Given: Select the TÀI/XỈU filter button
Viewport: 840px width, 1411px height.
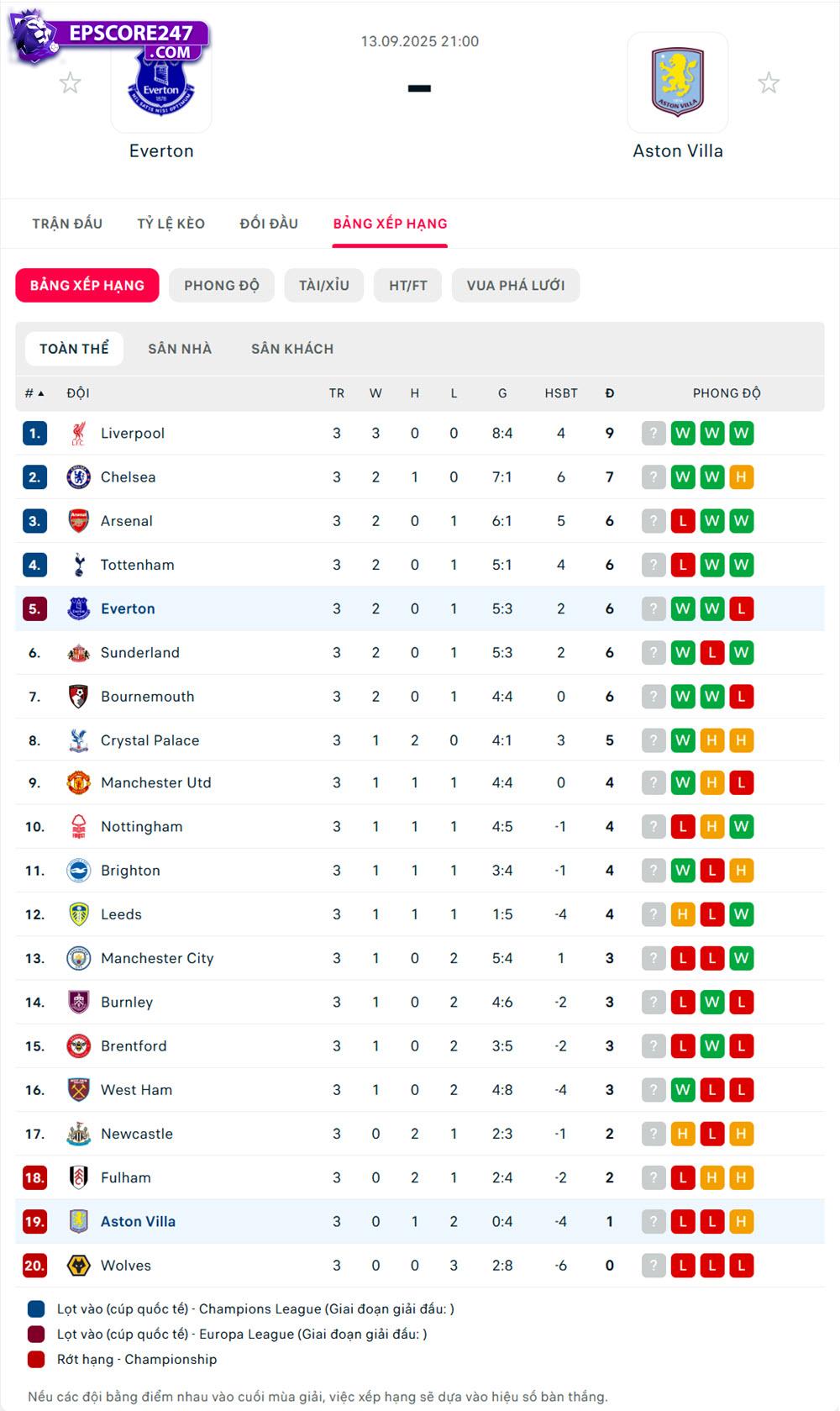Looking at the screenshot, I should click(x=323, y=286).
